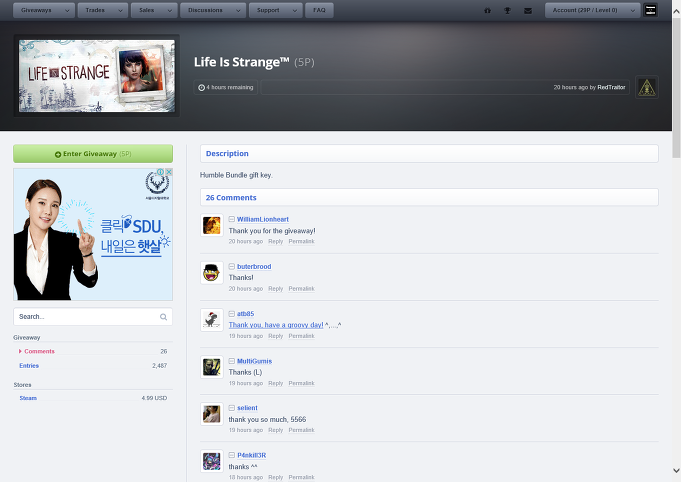Screen dimensions: 681x482
Task: Expand the Discussions dropdown arrow
Action: [x=238, y=10]
